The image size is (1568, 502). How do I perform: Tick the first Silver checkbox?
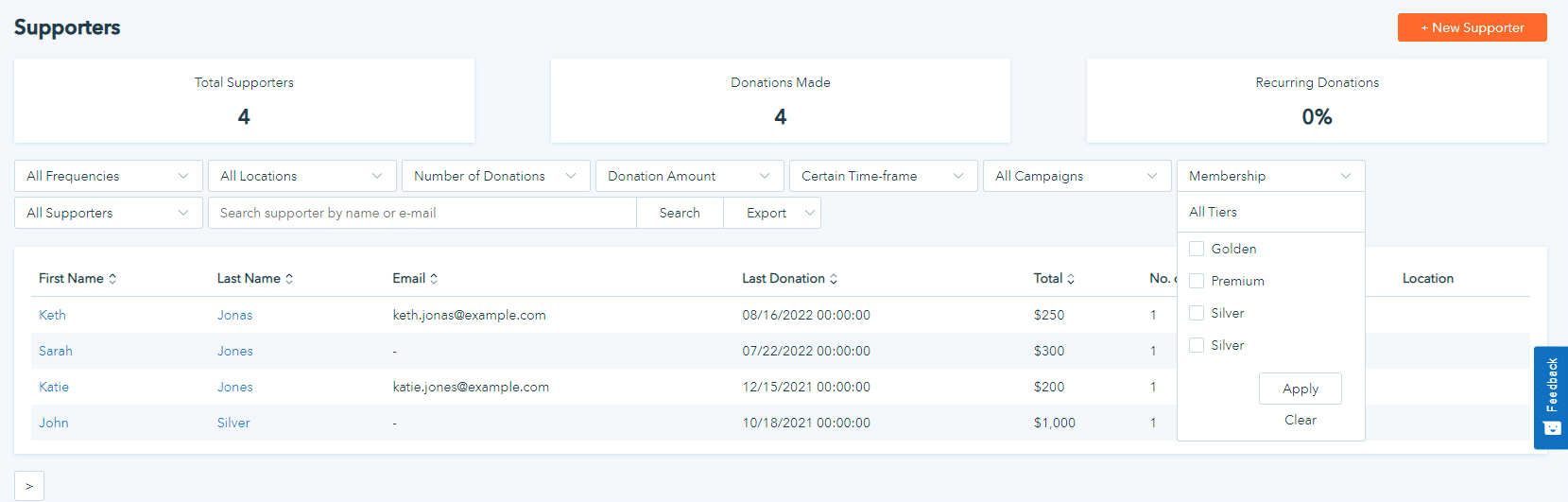click(x=1197, y=313)
